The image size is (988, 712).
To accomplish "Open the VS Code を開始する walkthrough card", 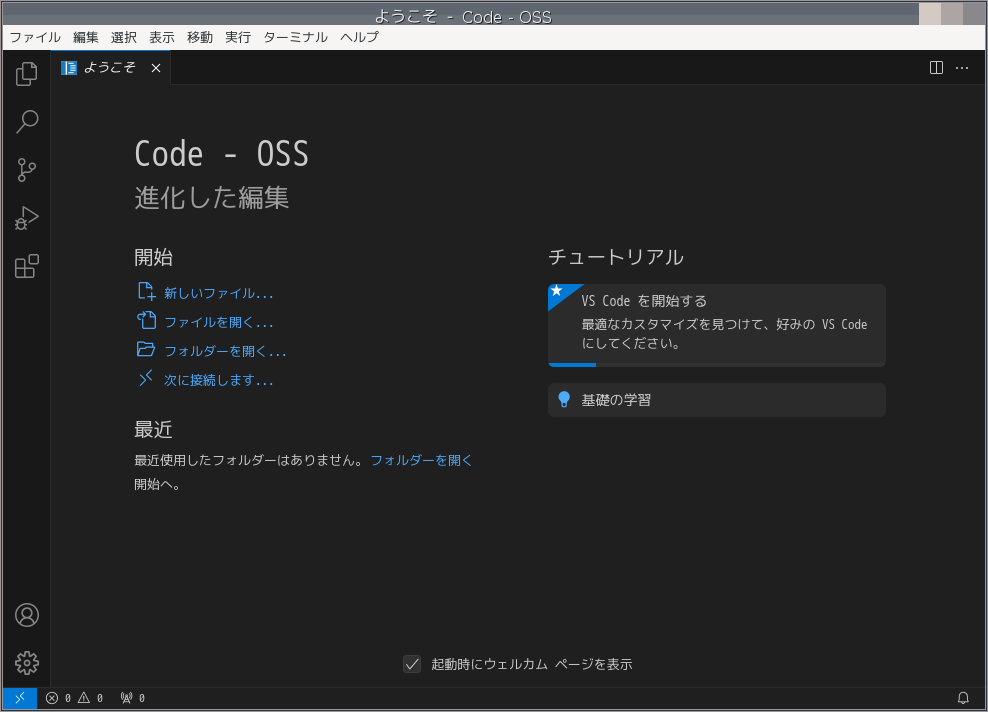I will [717, 325].
